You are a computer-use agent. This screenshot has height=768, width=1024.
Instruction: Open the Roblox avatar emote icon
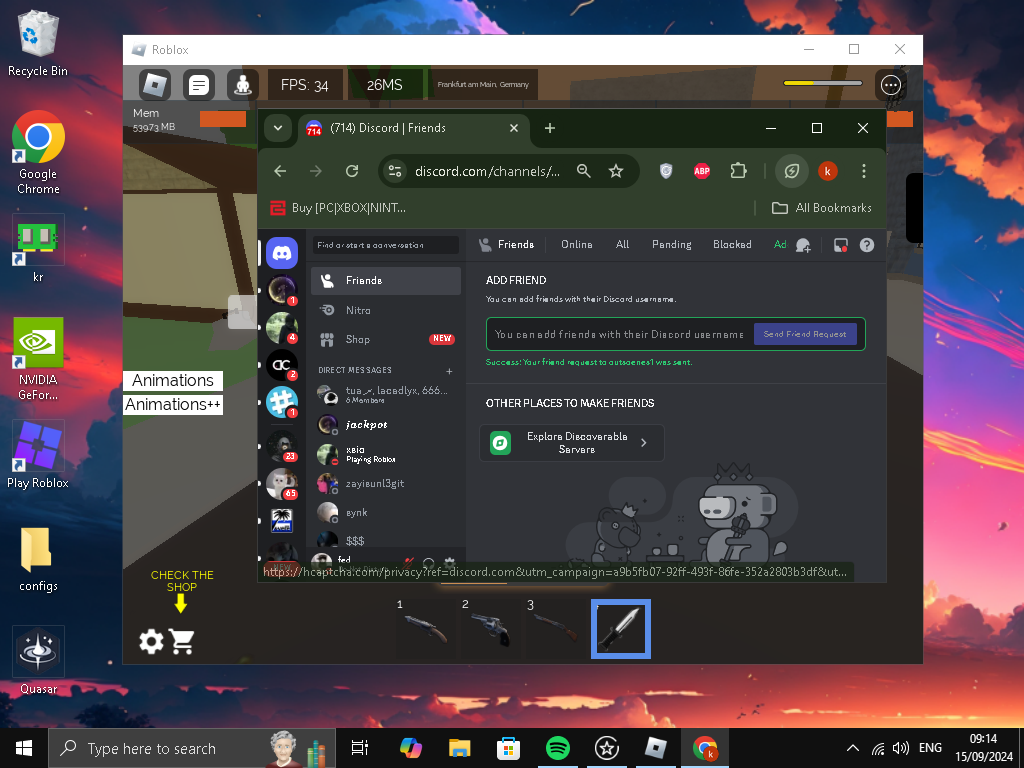pos(242,85)
